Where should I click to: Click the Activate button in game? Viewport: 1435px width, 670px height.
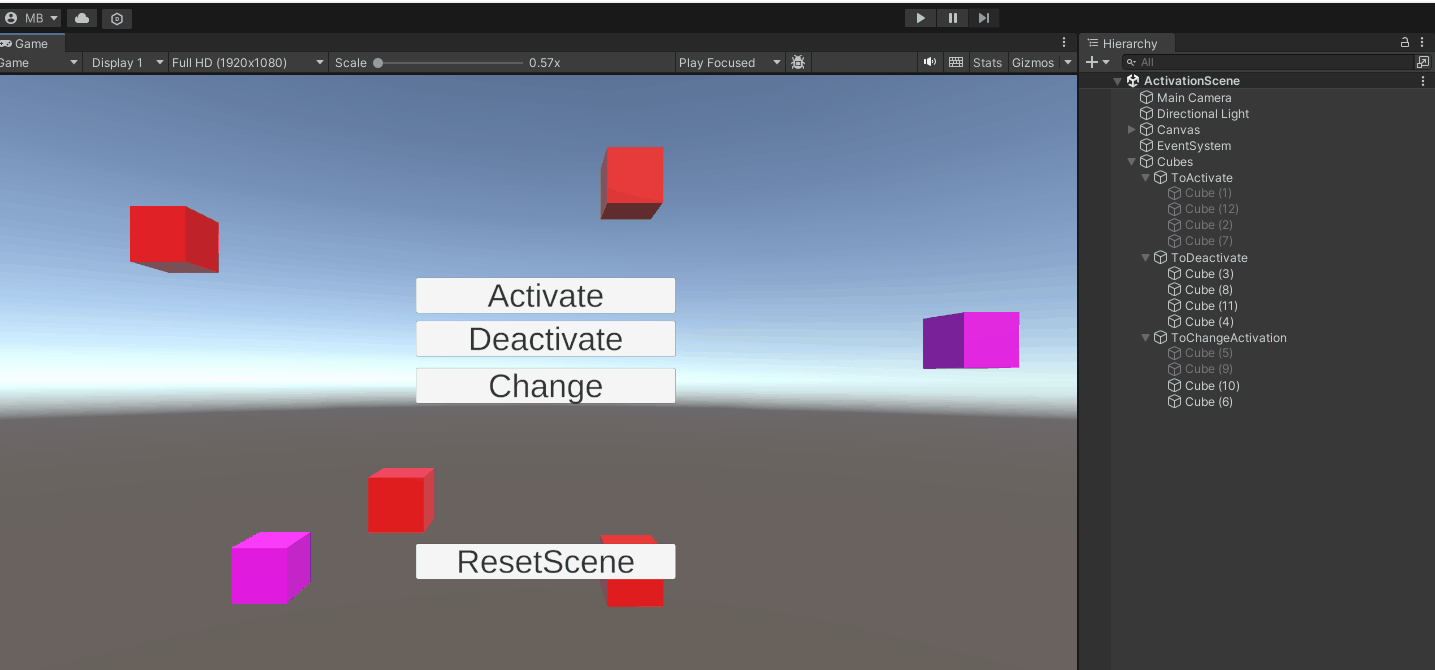(546, 296)
